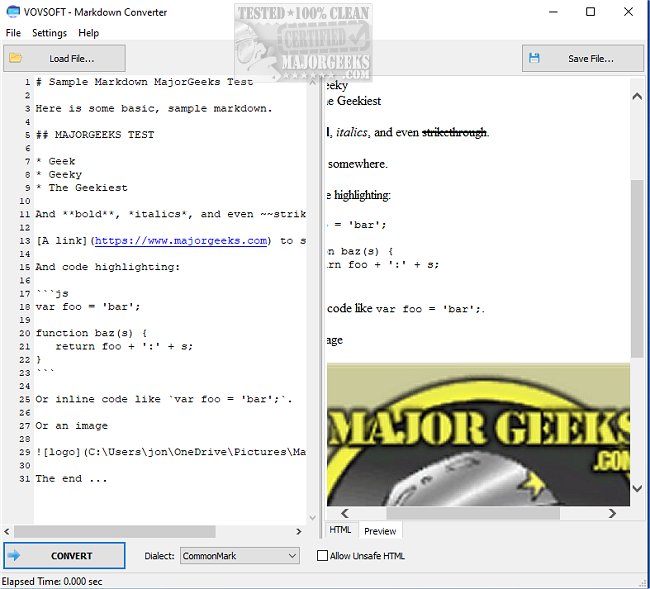Click 'the Geekiest' text in preview pane
This screenshot has height=589, width=650.
354,101
